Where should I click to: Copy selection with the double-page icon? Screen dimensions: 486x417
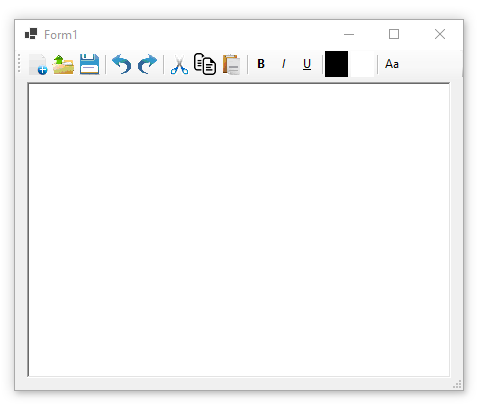pos(205,64)
